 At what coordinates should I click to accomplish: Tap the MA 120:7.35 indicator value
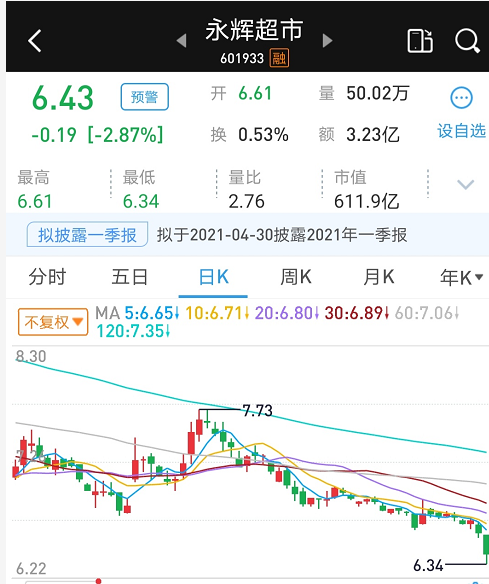pyautogui.click(x=133, y=331)
